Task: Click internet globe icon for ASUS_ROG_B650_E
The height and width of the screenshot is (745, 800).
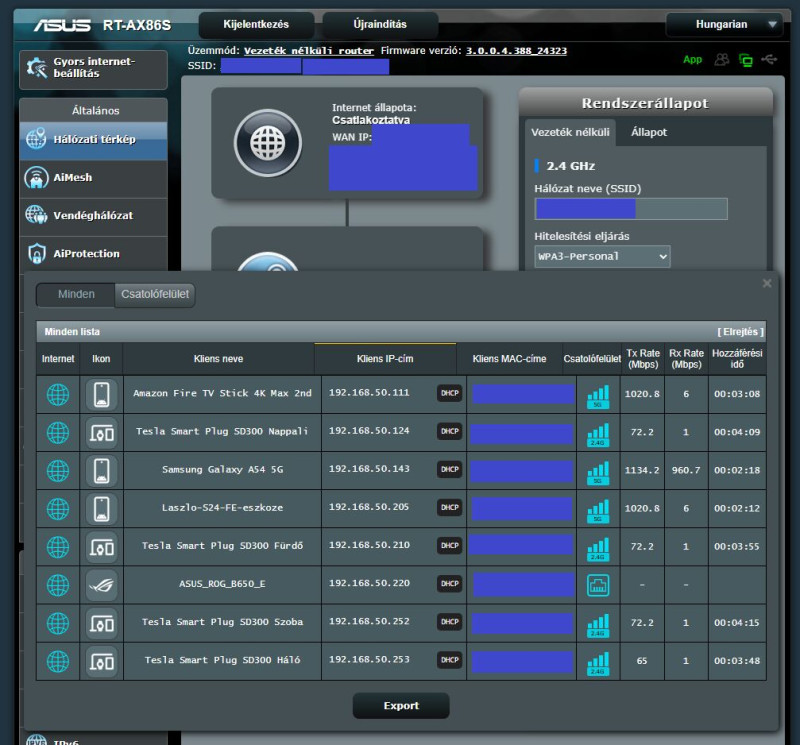Action: pos(58,585)
